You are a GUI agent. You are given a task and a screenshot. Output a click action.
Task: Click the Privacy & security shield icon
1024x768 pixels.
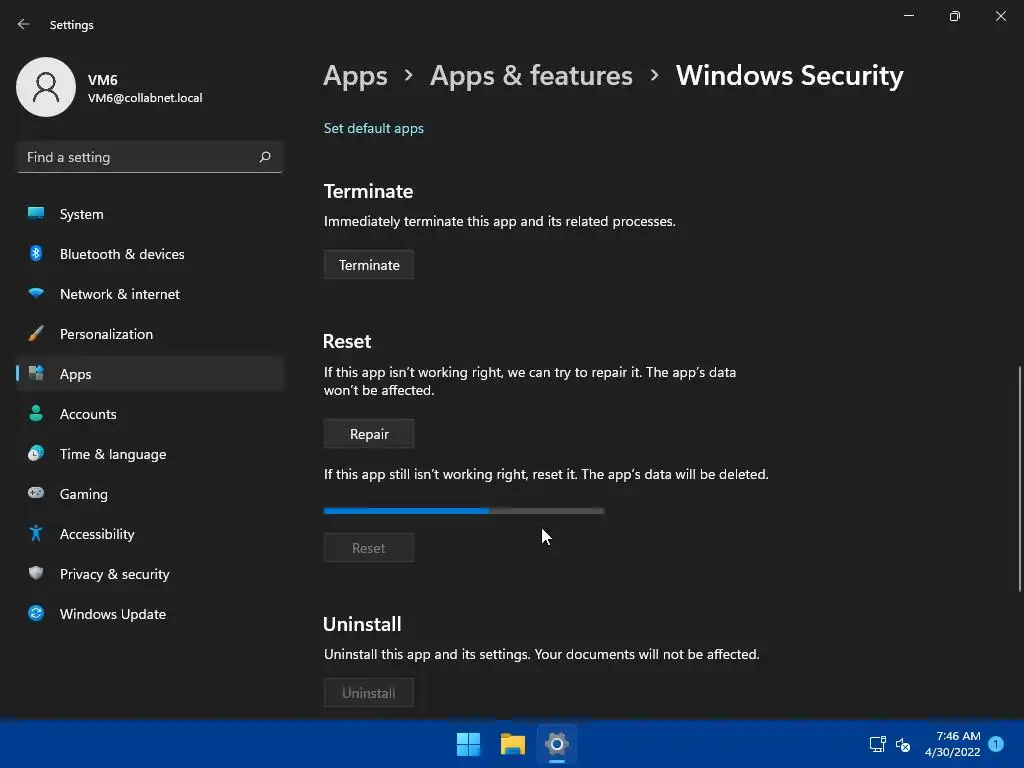36,573
